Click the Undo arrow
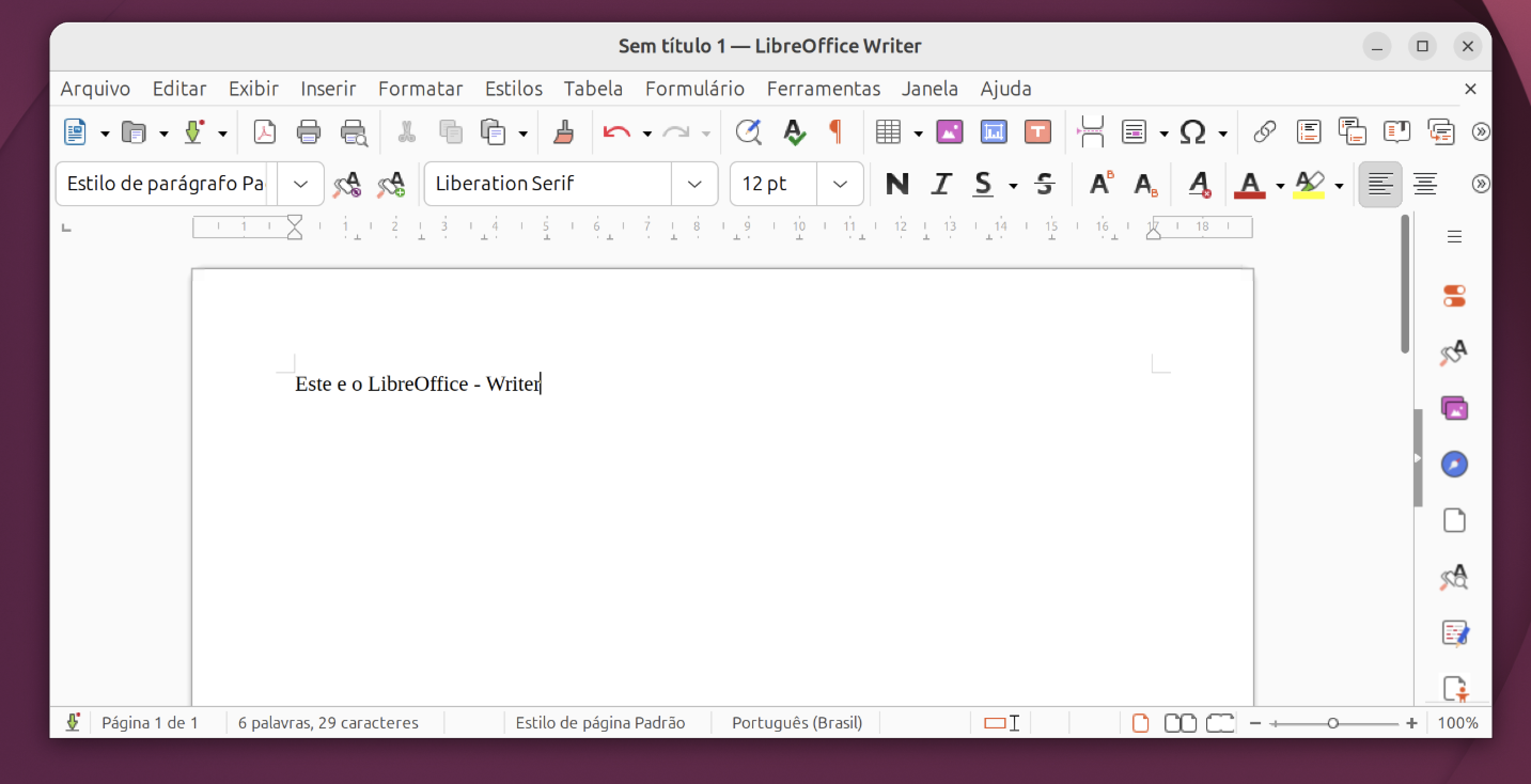The height and width of the screenshot is (784, 1531). pyautogui.click(x=616, y=132)
